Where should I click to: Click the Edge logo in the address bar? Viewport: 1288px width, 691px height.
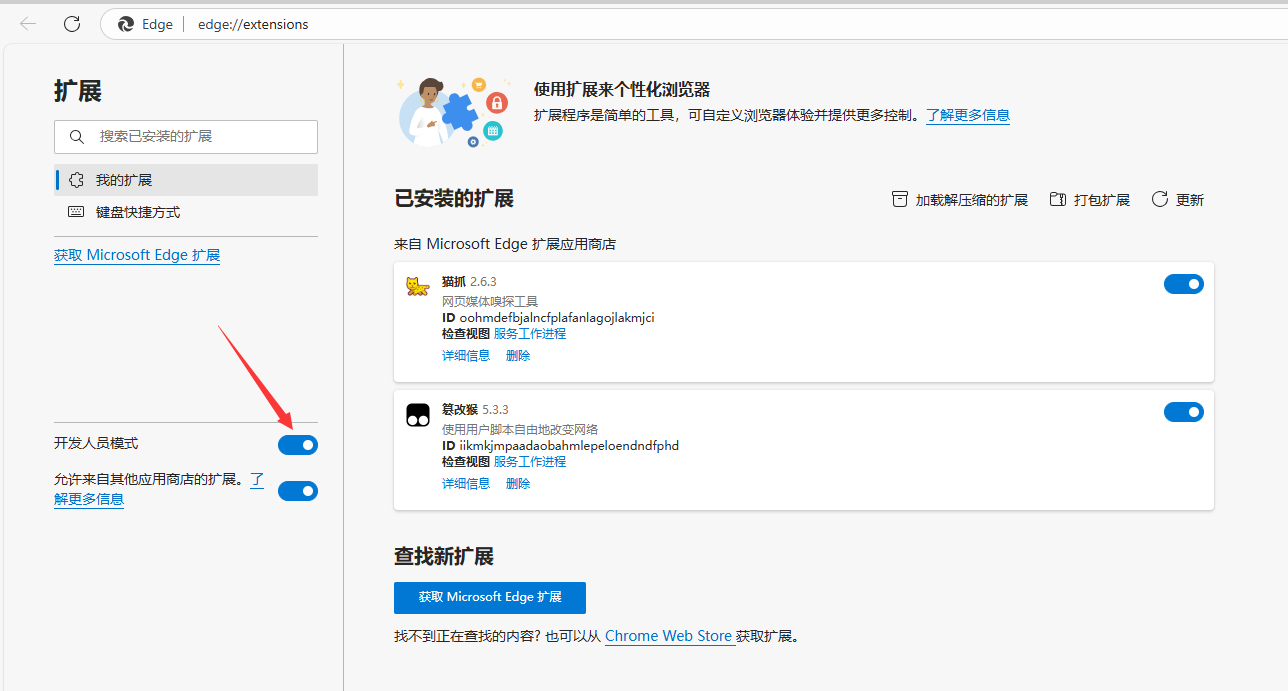point(126,24)
